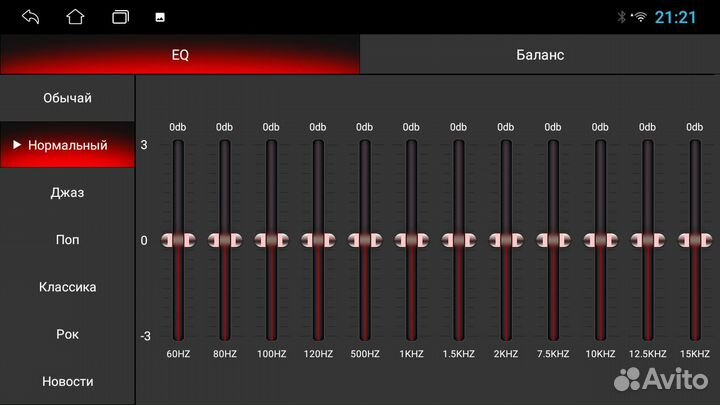Tap the image notification icon
Image resolution: width=720 pixels, height=405 pixels.
click(x=159, y=17)
